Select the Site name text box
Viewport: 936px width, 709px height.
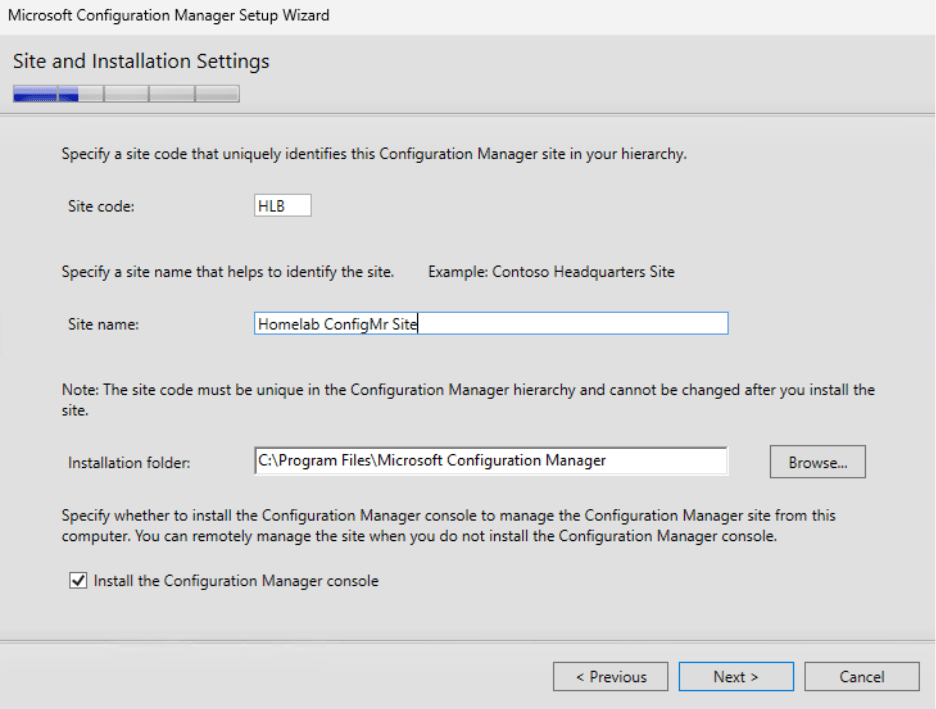tap(490, 323)
